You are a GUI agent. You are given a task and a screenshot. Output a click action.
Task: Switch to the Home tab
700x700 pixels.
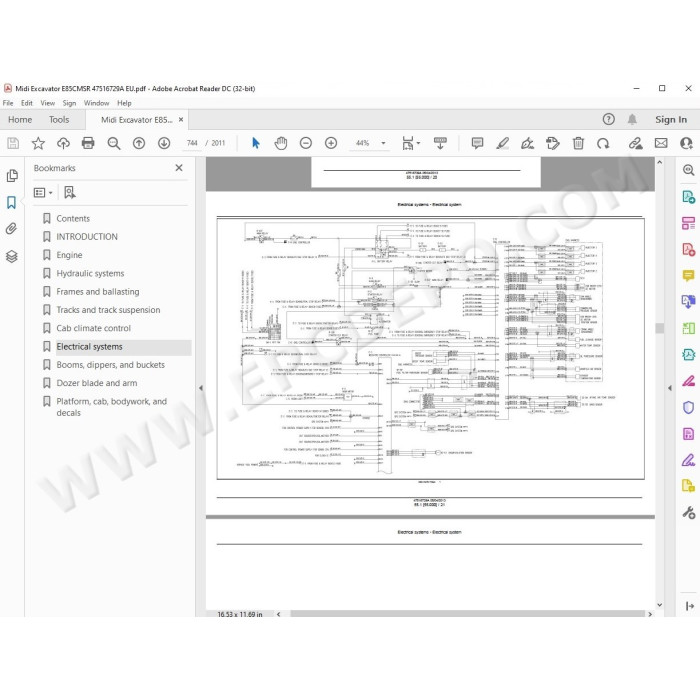coord(20,120)
